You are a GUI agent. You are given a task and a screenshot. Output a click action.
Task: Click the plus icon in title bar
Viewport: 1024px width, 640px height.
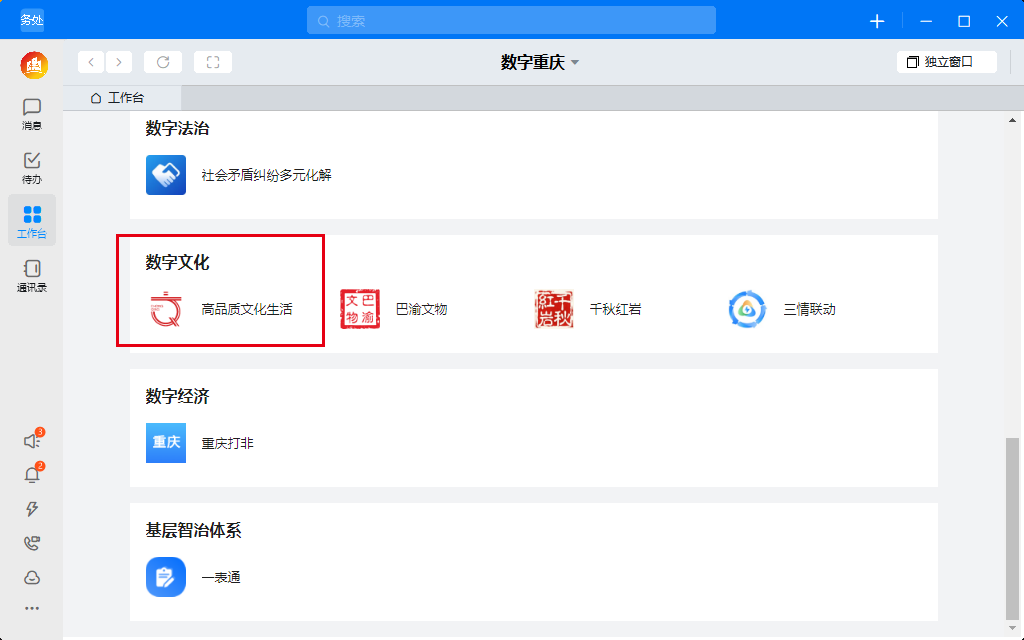click(x=877, y=22)
